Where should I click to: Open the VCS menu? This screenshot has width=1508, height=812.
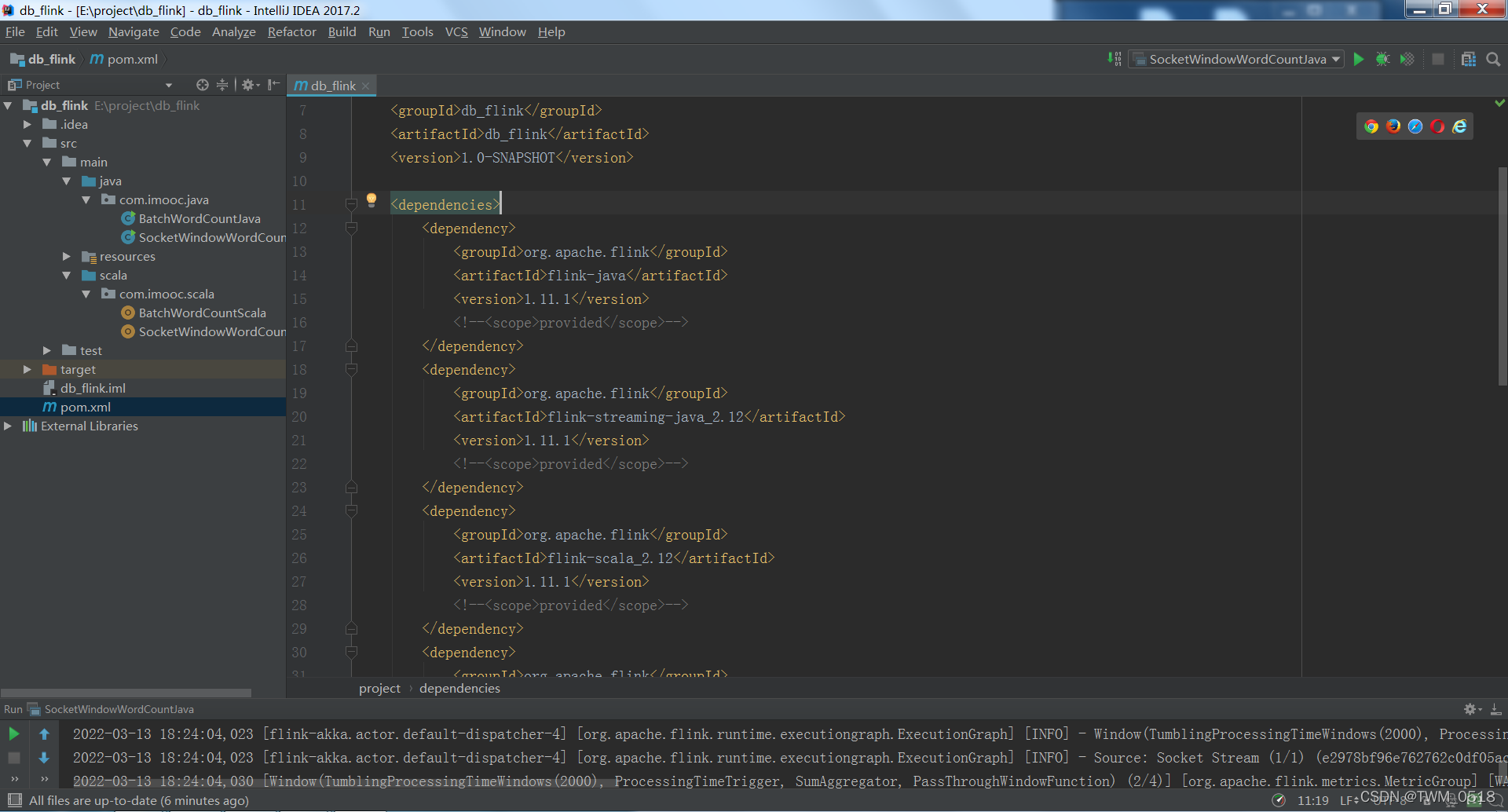pyautogui.click(x=456, y=31)
